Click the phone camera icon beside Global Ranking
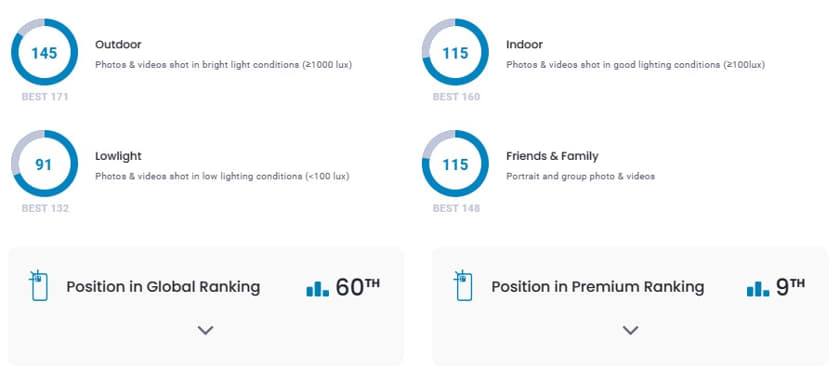Image resolution: width=840 pixels, height=381 pixels. click(x=39, y=286)
